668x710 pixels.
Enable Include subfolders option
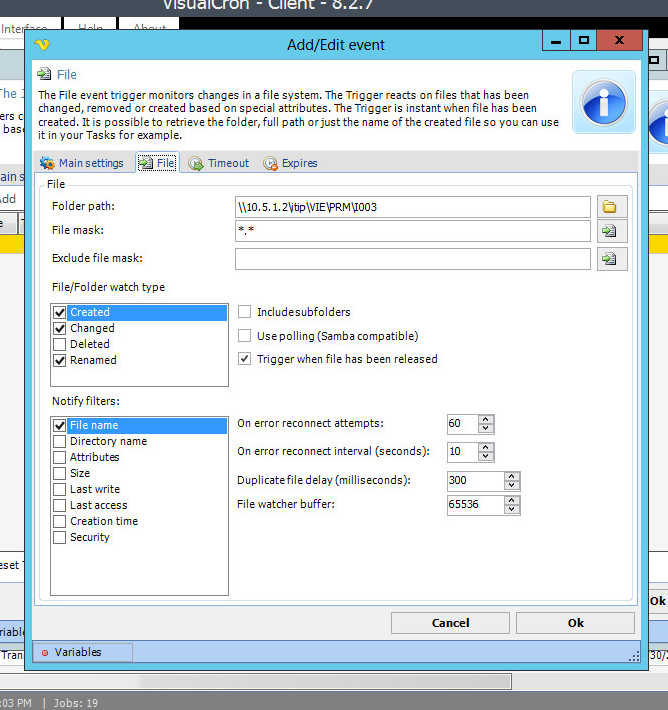245,312
